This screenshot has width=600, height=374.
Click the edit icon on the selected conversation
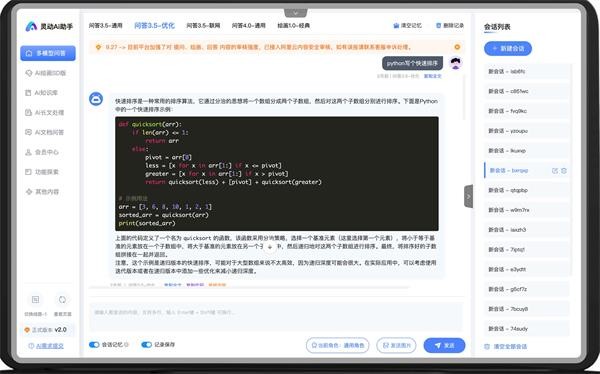click(555, 171)
